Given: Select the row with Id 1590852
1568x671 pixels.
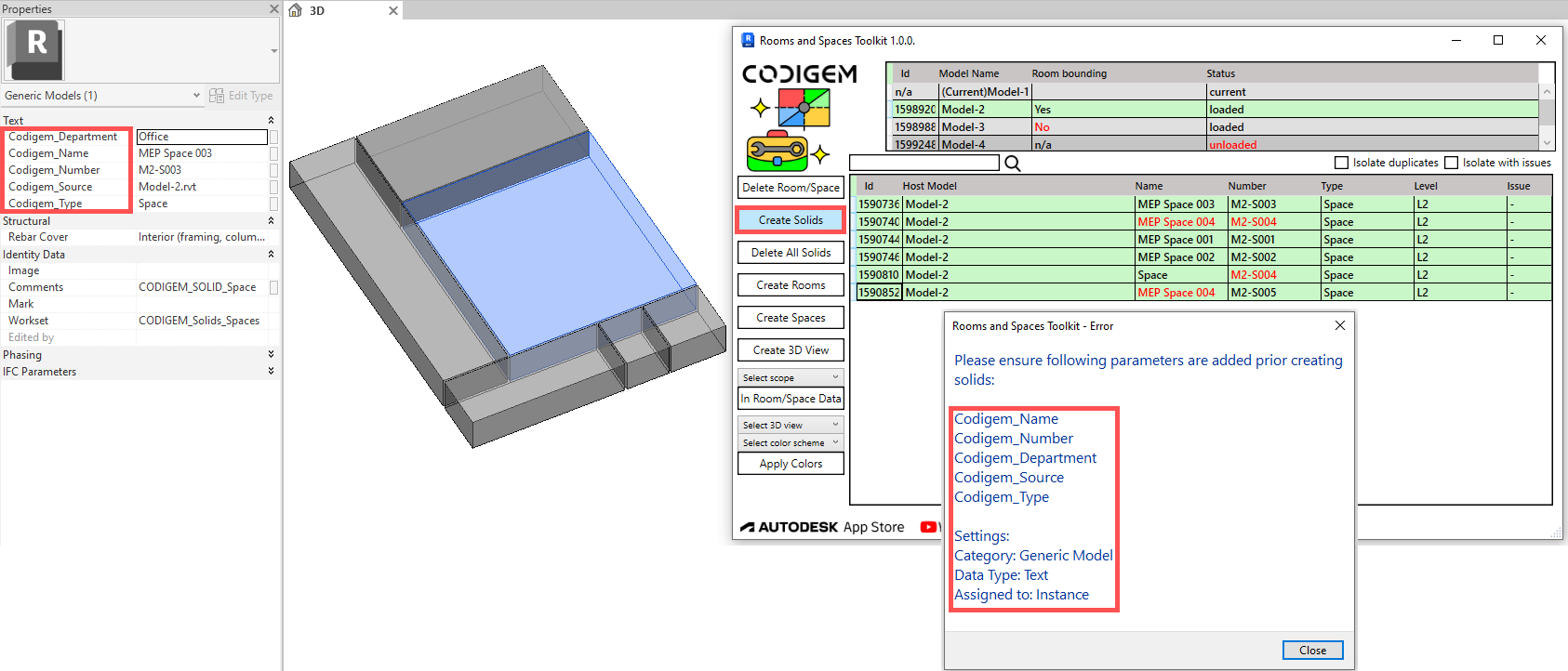Looking at the screenshot, I should [1203, 293].
